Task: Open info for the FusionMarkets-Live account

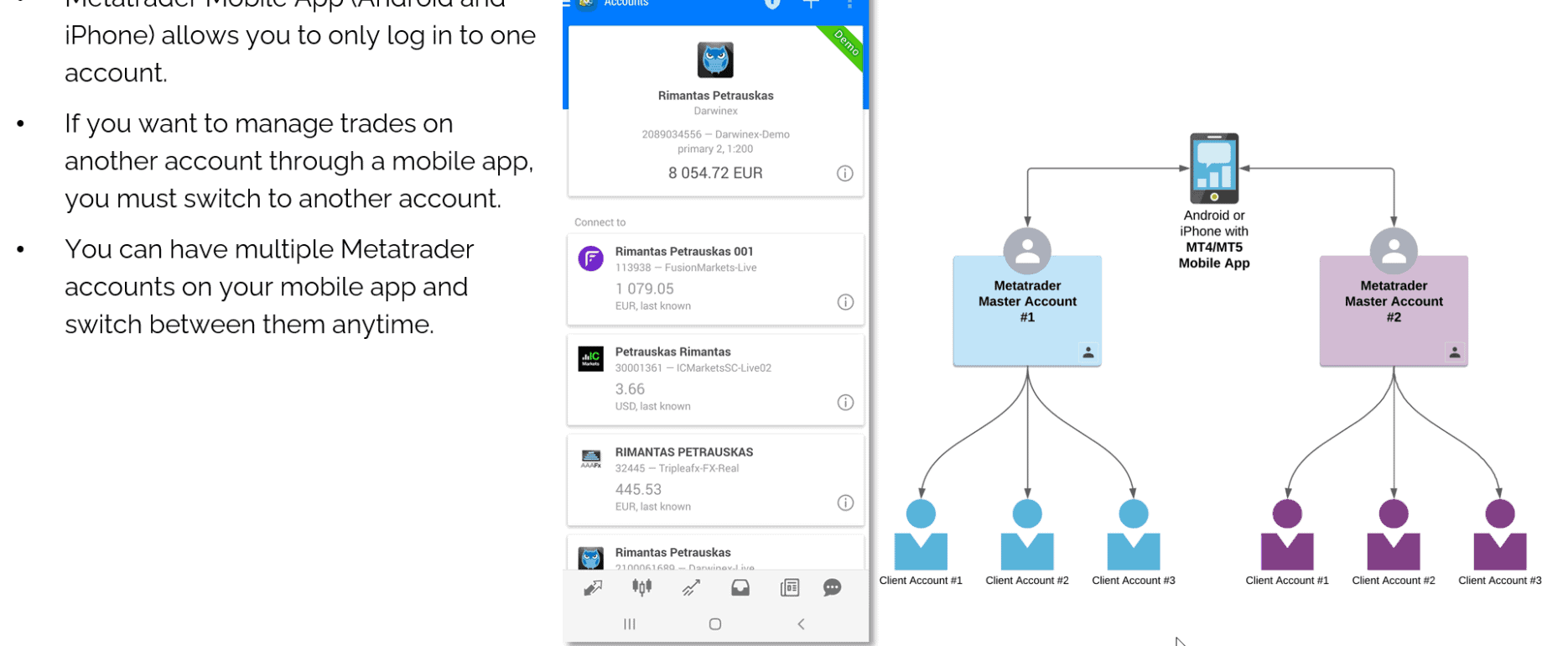Action: [x=845, y=302]
